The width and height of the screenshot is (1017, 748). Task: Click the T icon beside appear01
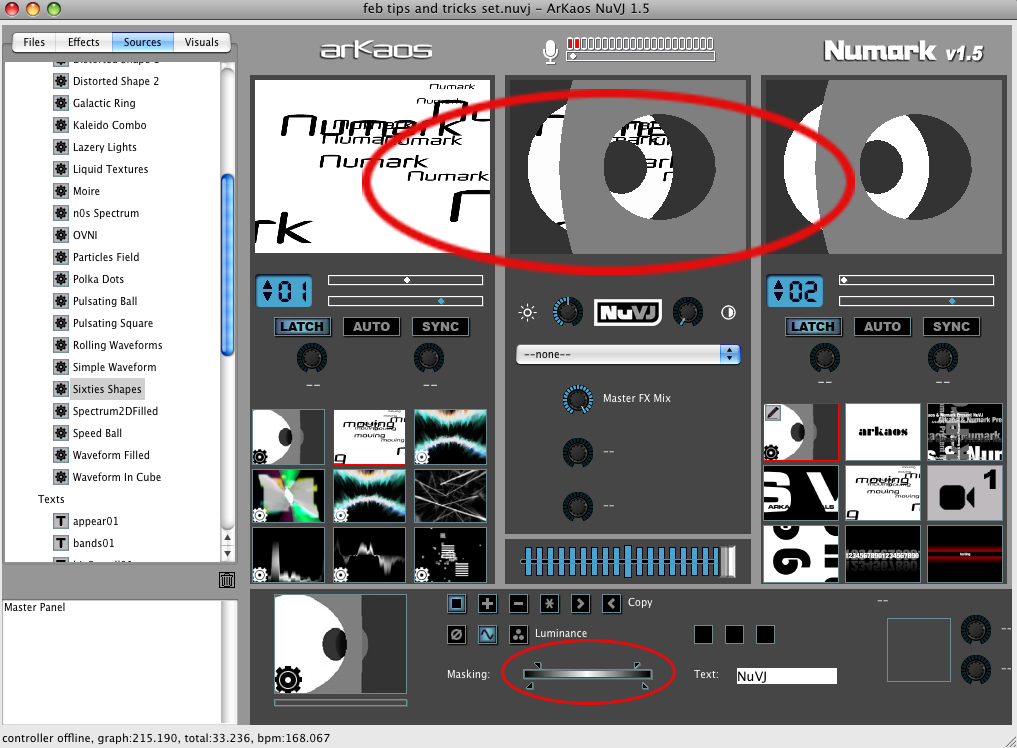click(x=61, y=521)
